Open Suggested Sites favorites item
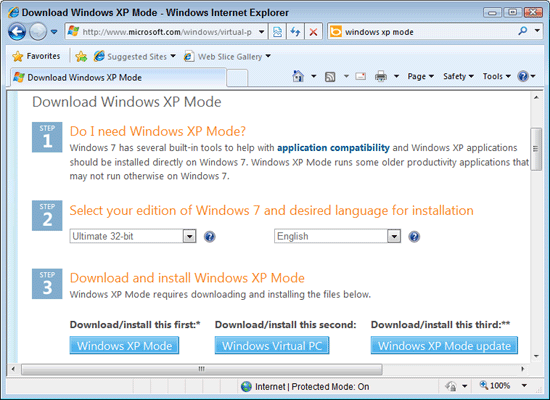Screen dimensions: 550x400 pyautogui.click(x=134, y=56)
